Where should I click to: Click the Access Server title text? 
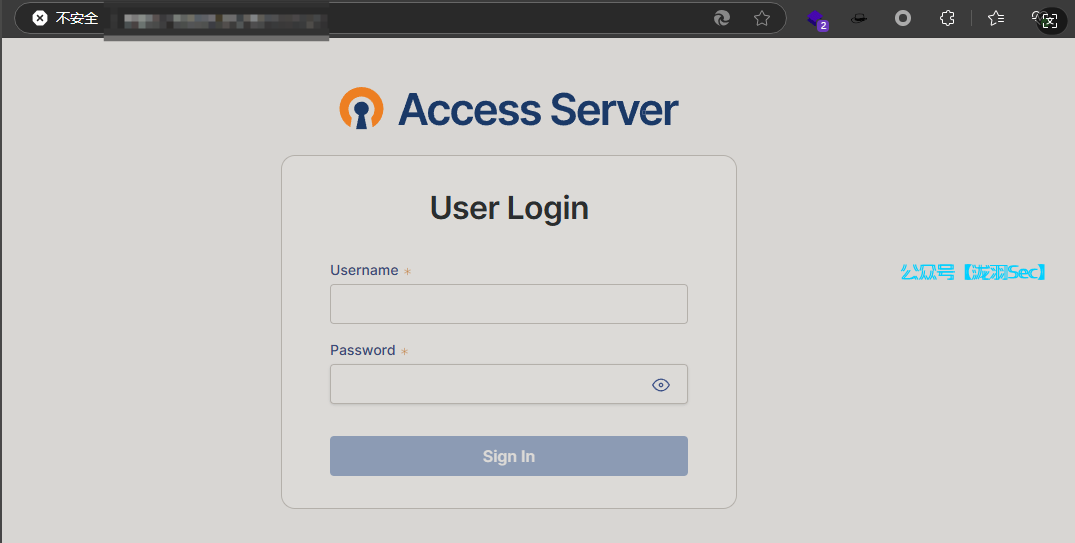pyautogui.click(x=538, y=110)
